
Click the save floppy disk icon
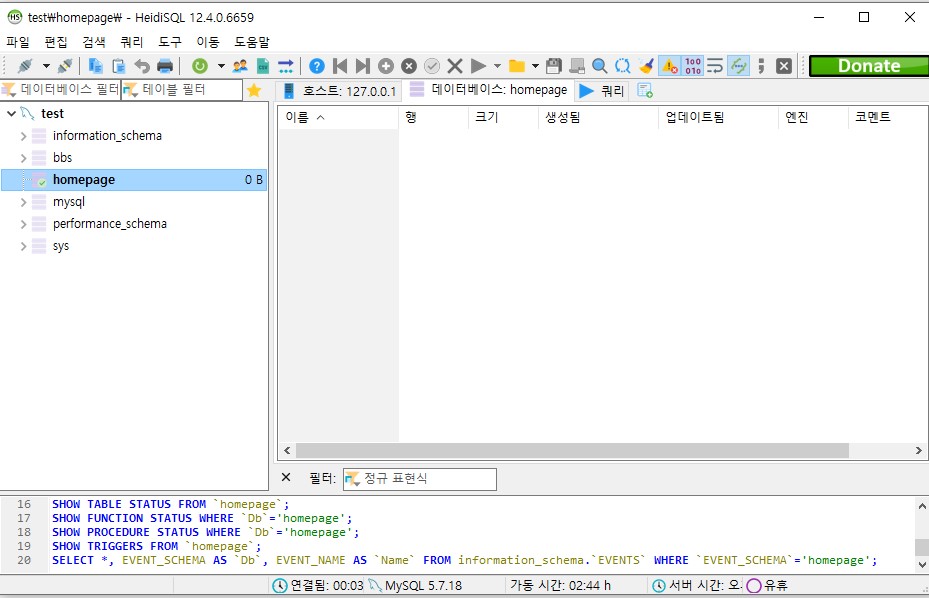(553, 66)
